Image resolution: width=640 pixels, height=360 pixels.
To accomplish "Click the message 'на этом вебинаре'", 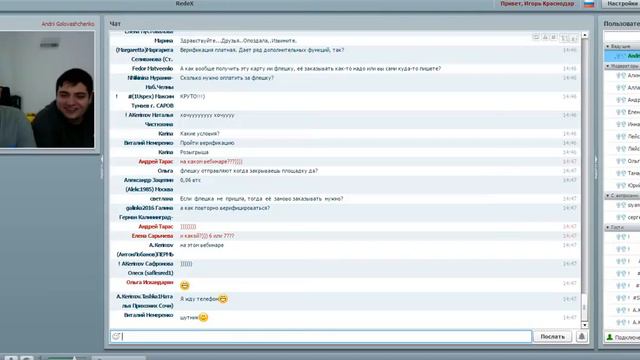I will [202, 245].
